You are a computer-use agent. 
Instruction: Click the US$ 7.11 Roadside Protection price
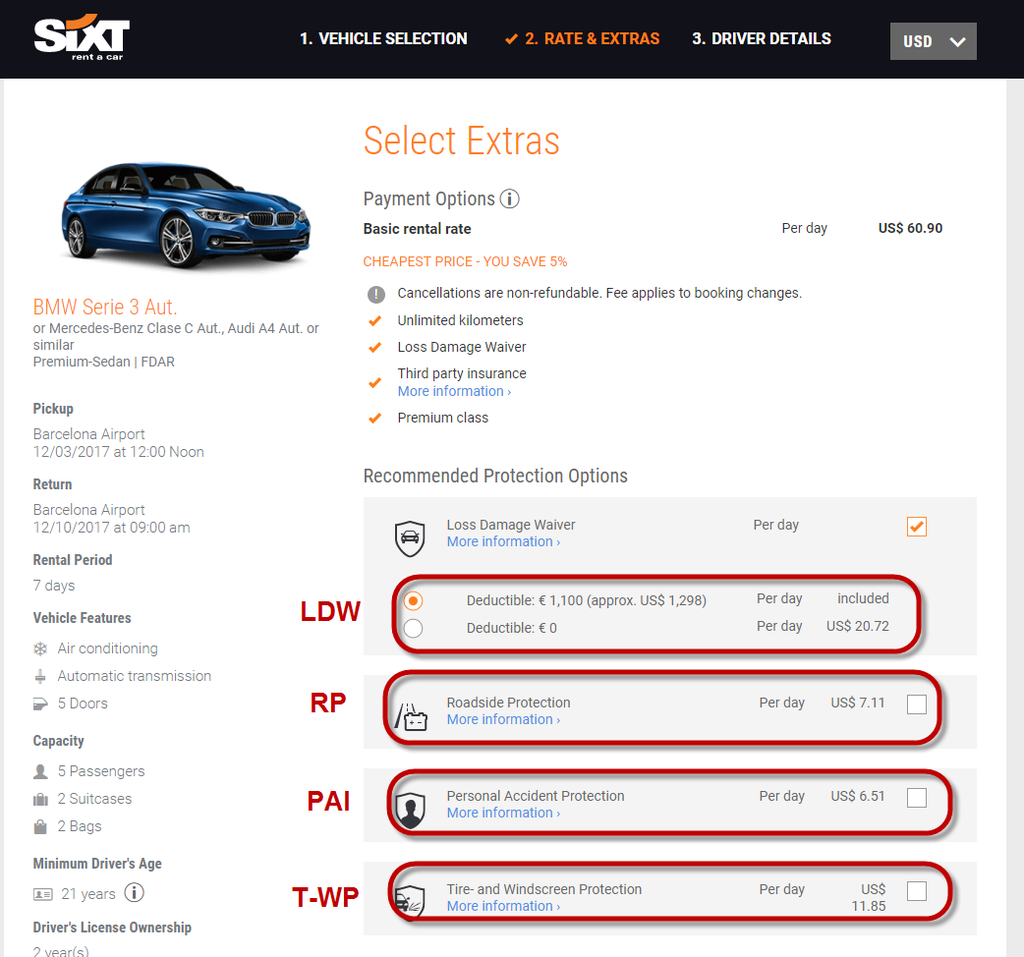coord(857,702)
